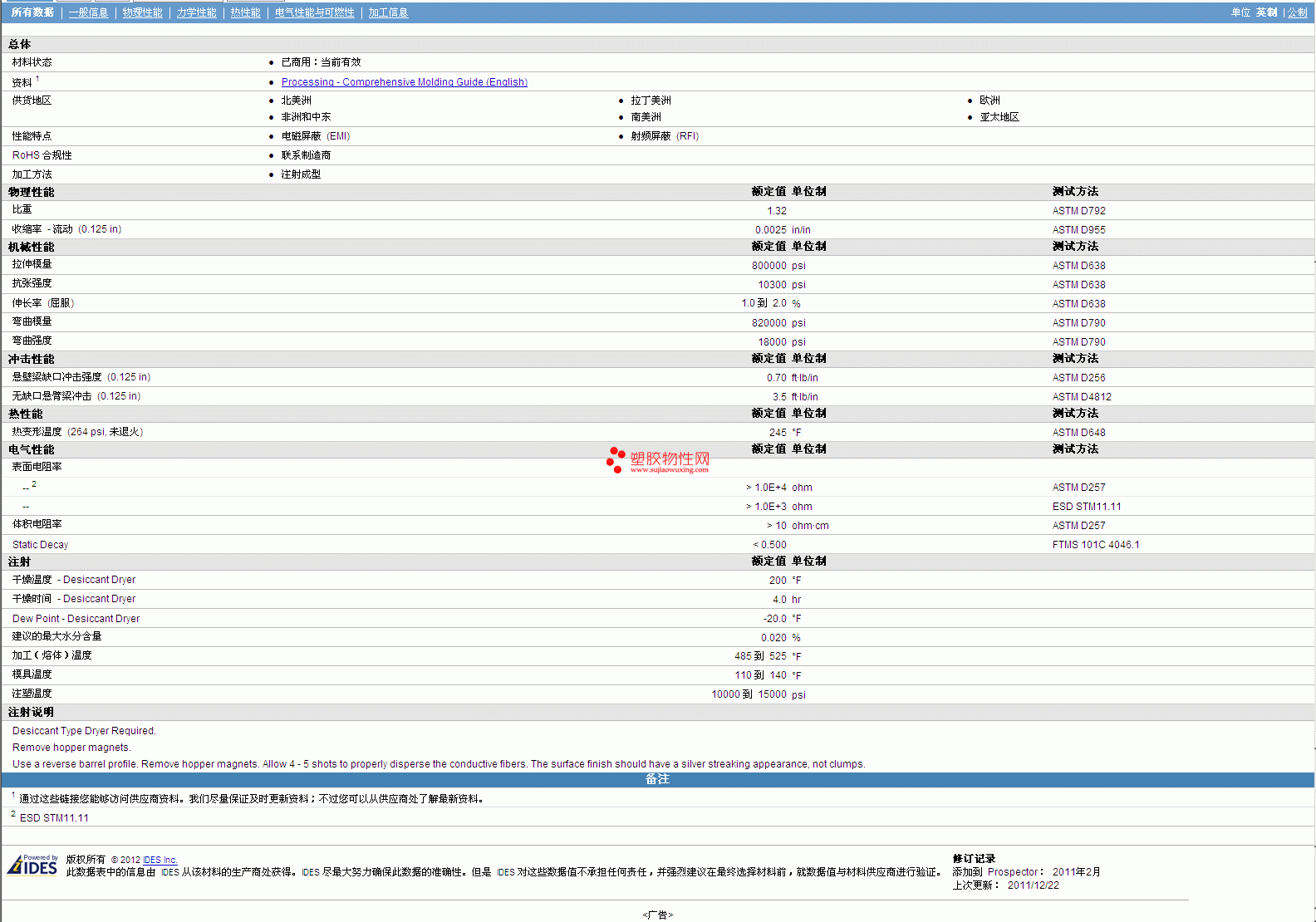Open ASTM D257 link in 体积电阻率 row
Viewport: 1316px width, 922px height.
click(x=1078, y=526)
